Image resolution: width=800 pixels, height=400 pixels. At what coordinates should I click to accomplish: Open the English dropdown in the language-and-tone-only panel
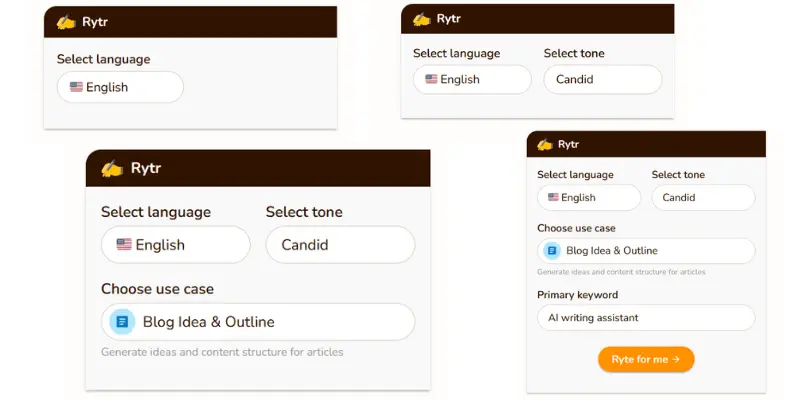(472, 80)
